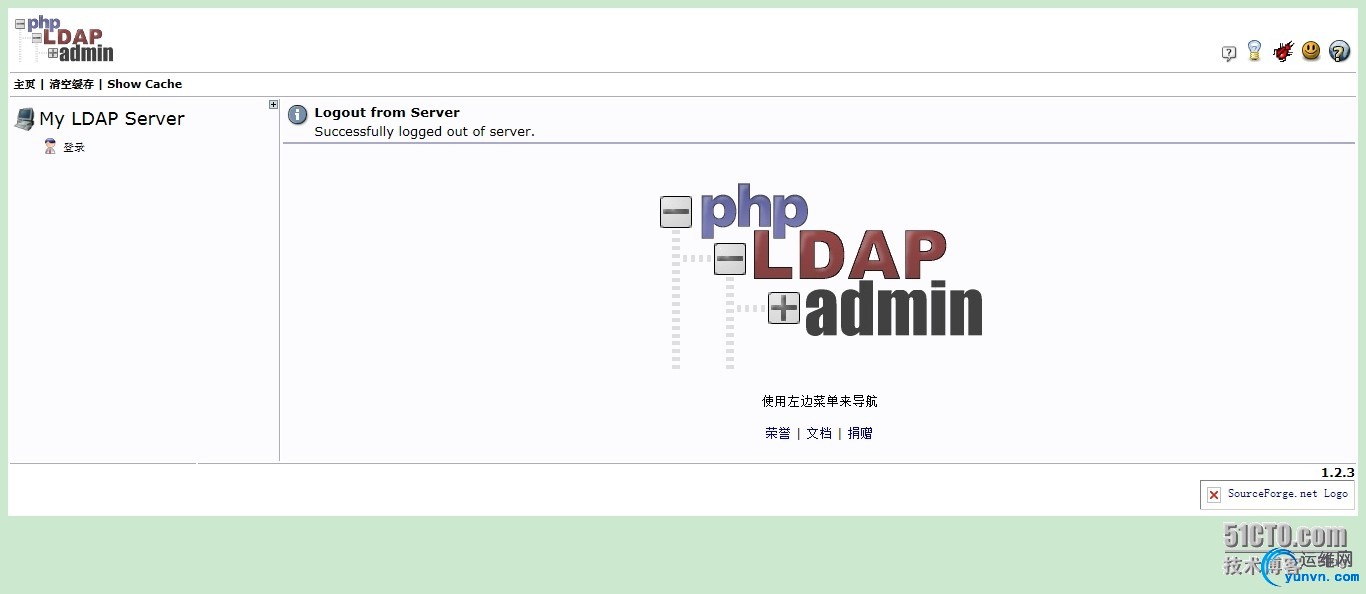The width and height of the screenshot is (1366, 594).
Task: Open Show Cache in the top menu
Action: pyautogui.click(x=145, y=85)
